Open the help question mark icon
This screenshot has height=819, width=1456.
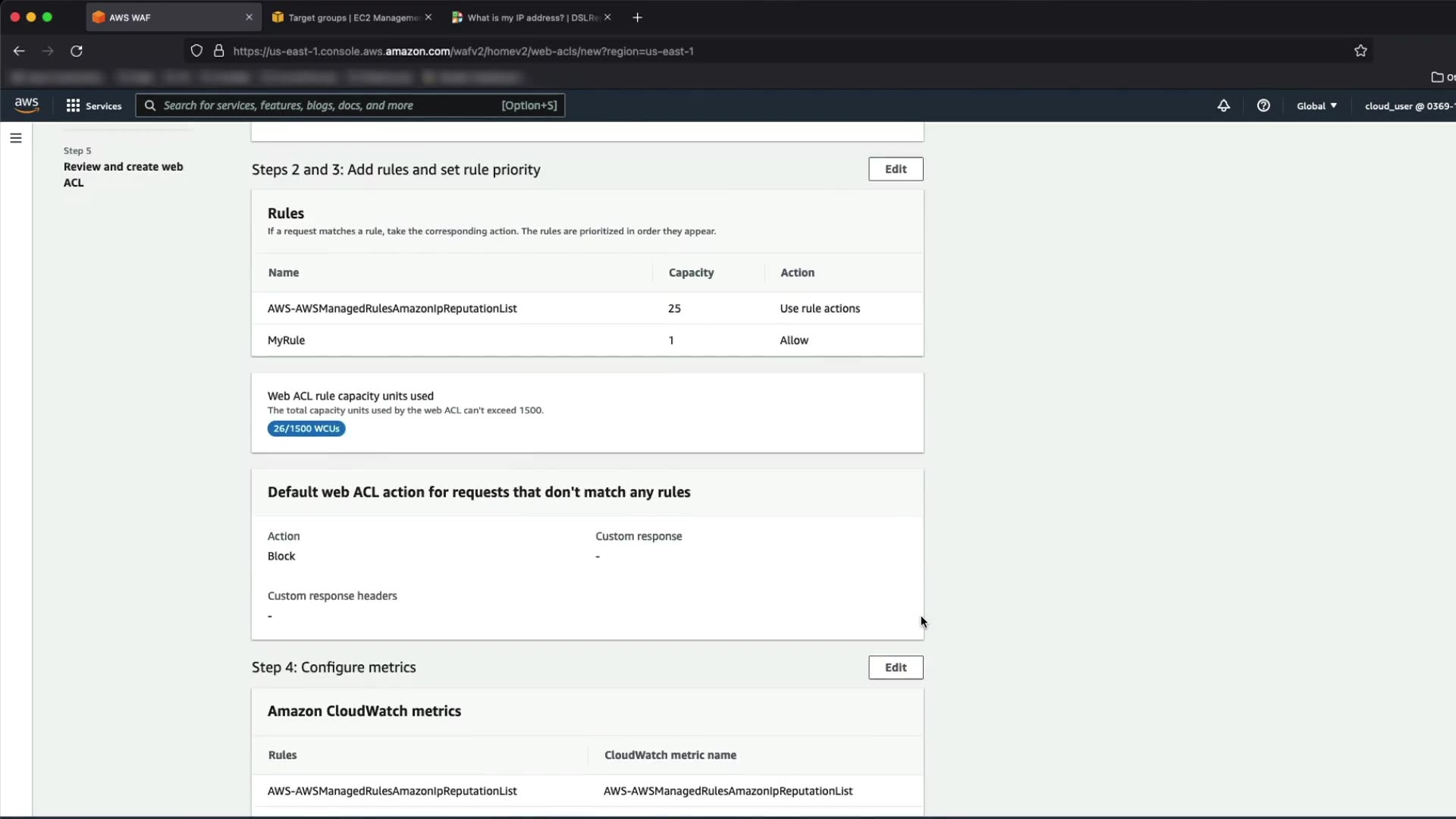[x=1263, y=105]
